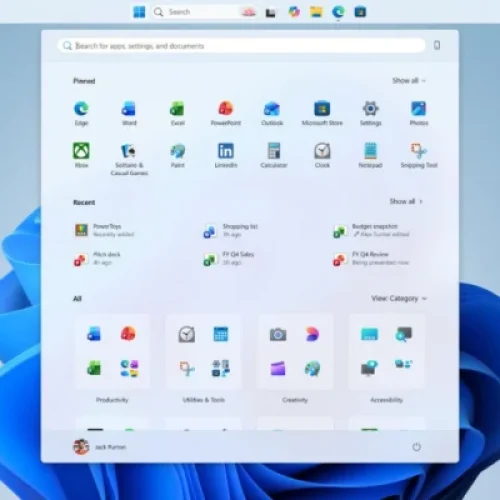This screenshot has height=500, width=500.
Task: Open Microsoft Store from the taskbar
Action: [360, 12]
